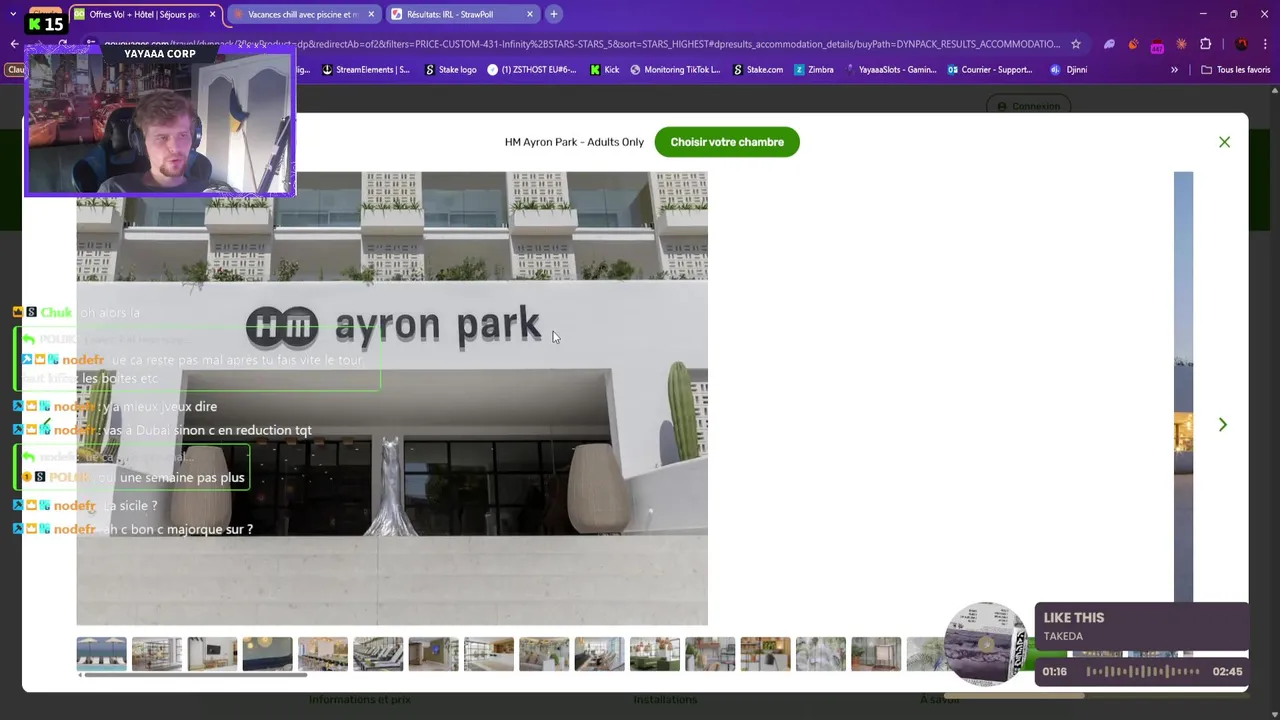1280x720 pixels.
Task: Open the Installations tab behind the gallery
Action: coord(665,700)
